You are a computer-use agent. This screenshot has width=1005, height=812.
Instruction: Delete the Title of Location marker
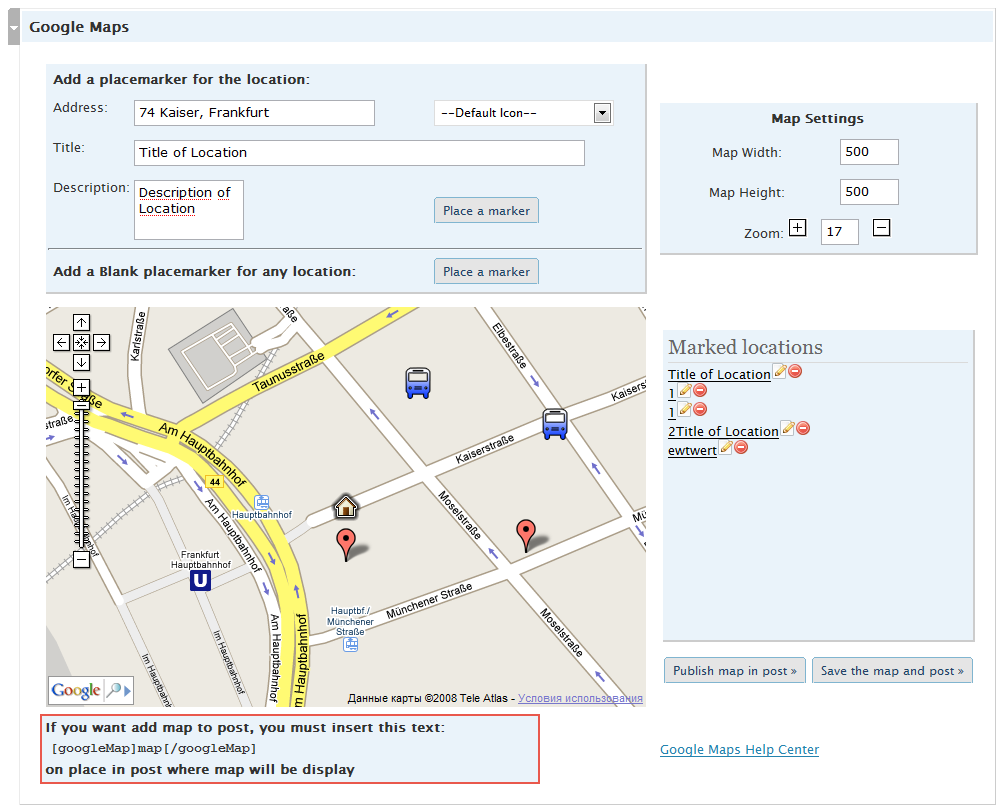coord(795,371)
